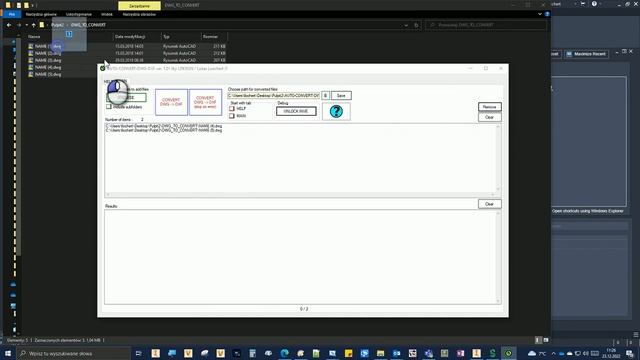The image size is (640, 360).
Task: Open Outlook from the taskbar
Action: (x=396, y=353)
